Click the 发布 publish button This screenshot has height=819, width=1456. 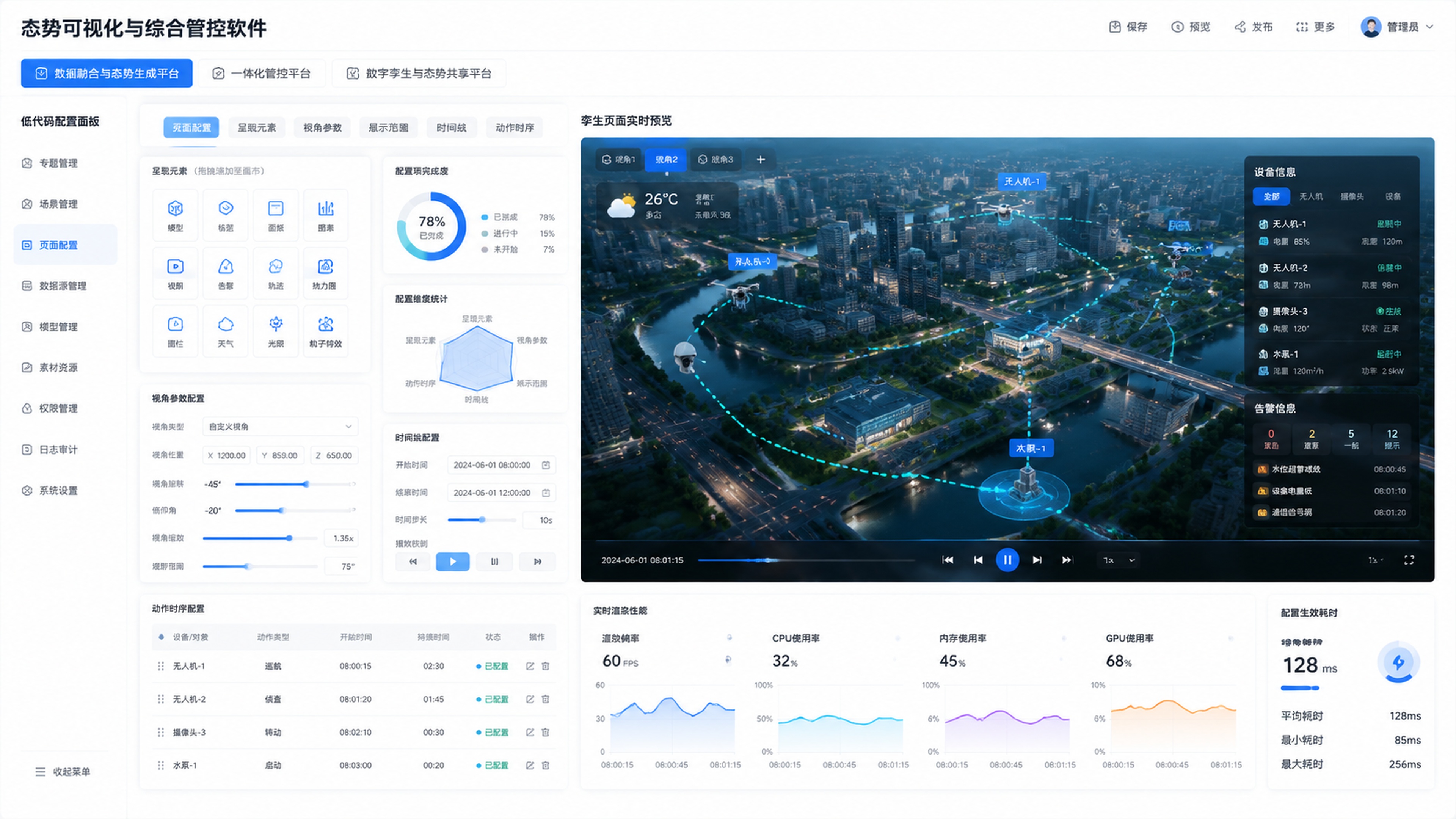click(1253, 27)
